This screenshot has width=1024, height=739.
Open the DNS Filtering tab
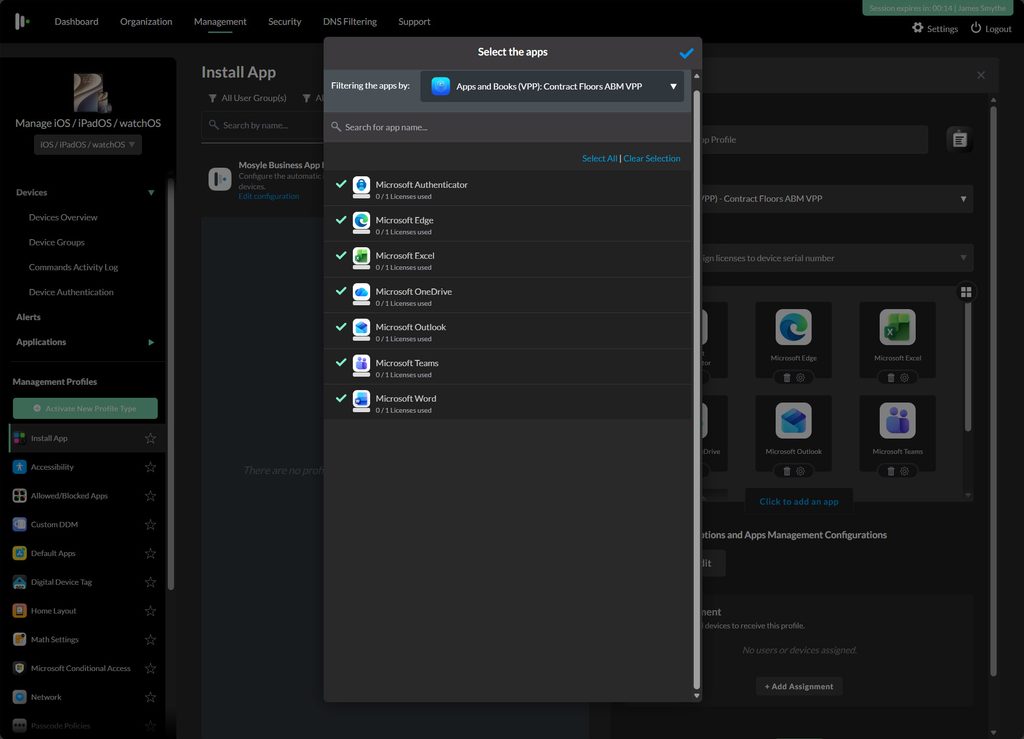pos(350,22)
